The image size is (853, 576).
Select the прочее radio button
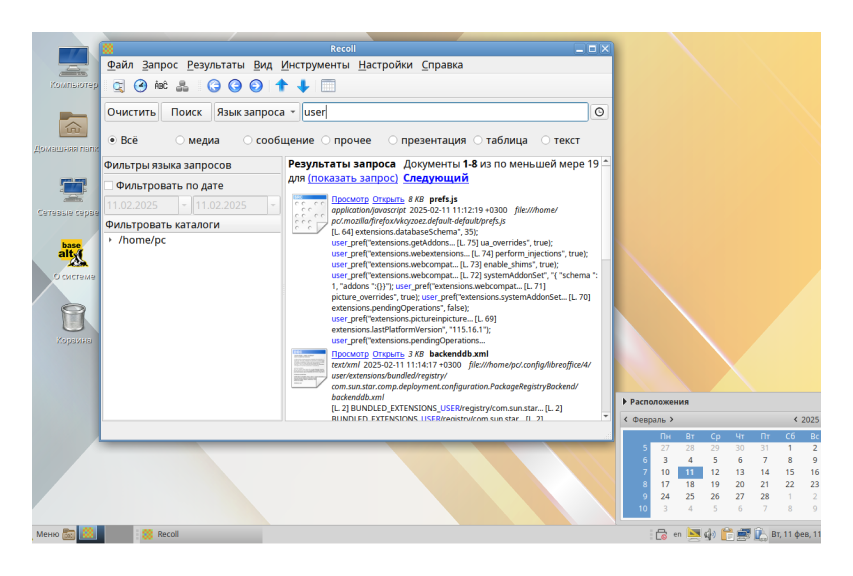point(325,140)
